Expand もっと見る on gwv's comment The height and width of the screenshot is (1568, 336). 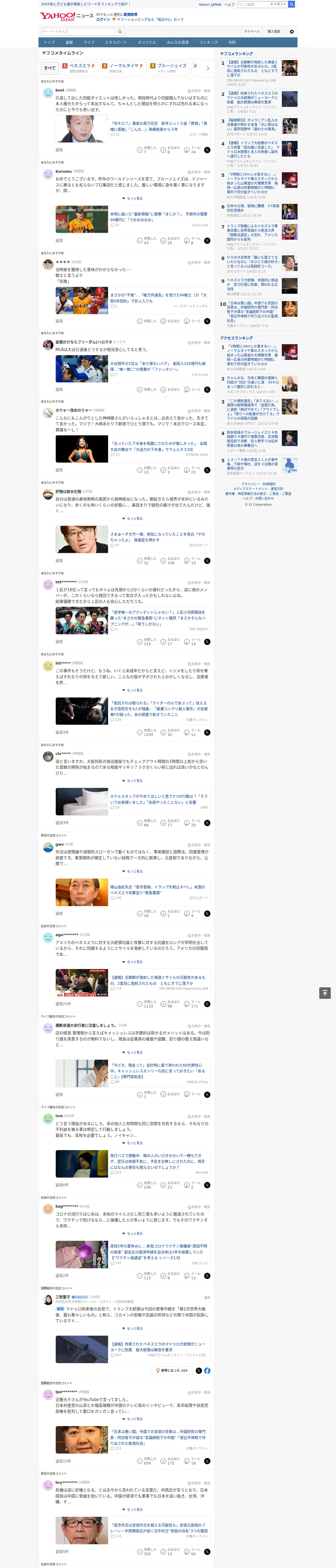[x=132, y=871]
